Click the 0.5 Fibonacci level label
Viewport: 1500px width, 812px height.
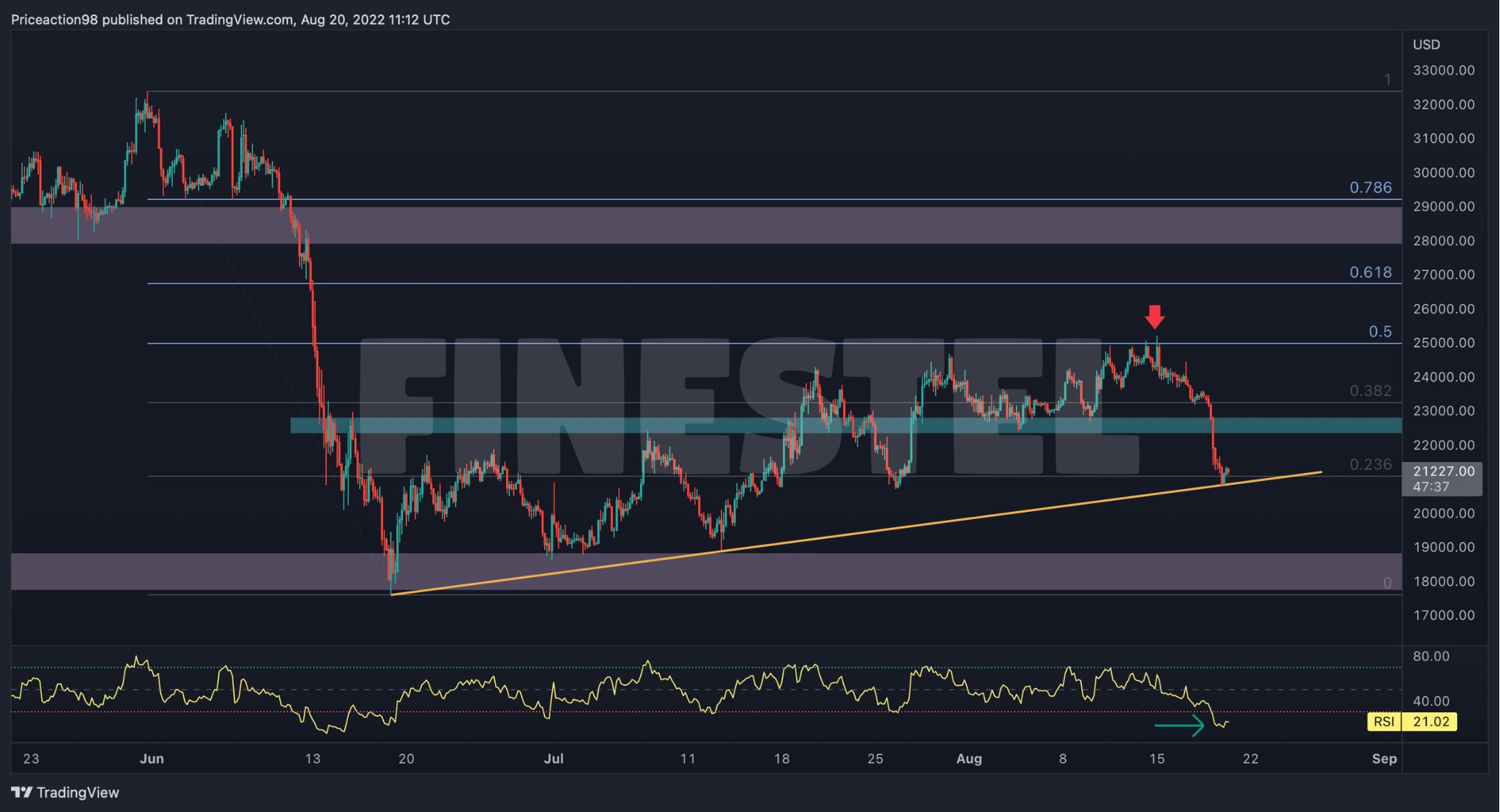pyautogui.click(x=1380, y=332)
